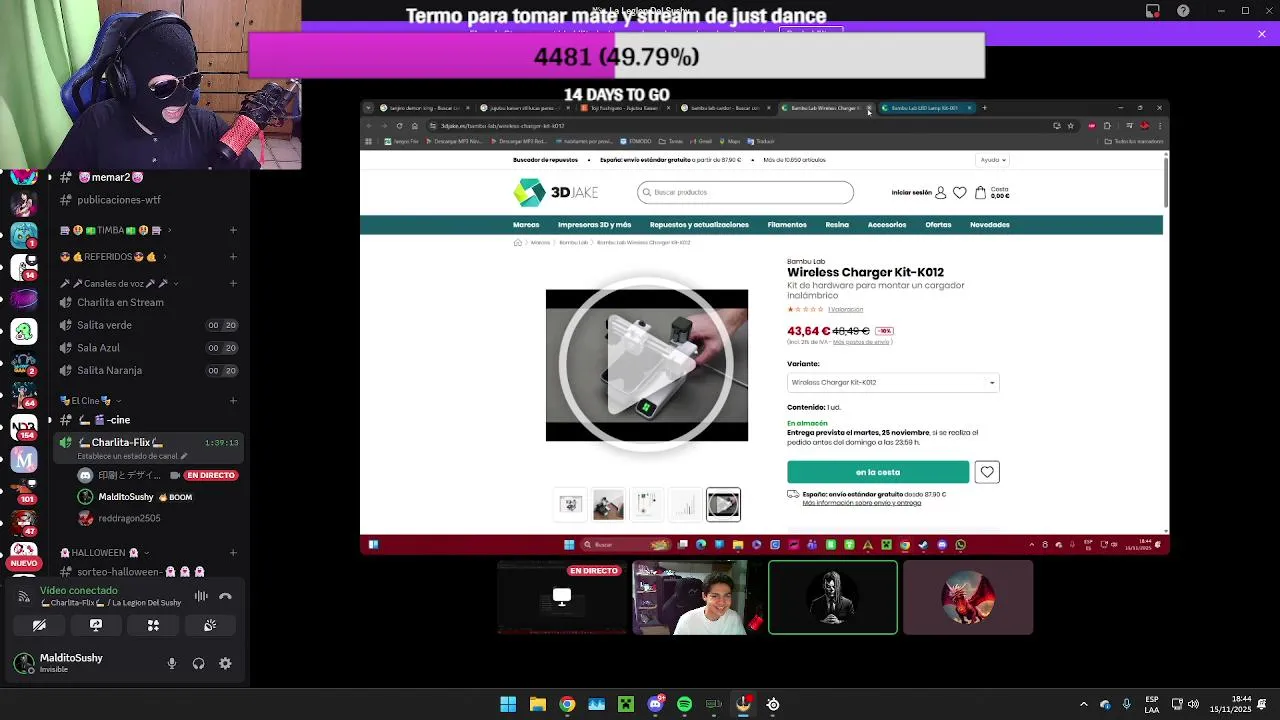Toggle noise suppression waveform icon
1280x720 pixels.
click(x=201, y=596)
